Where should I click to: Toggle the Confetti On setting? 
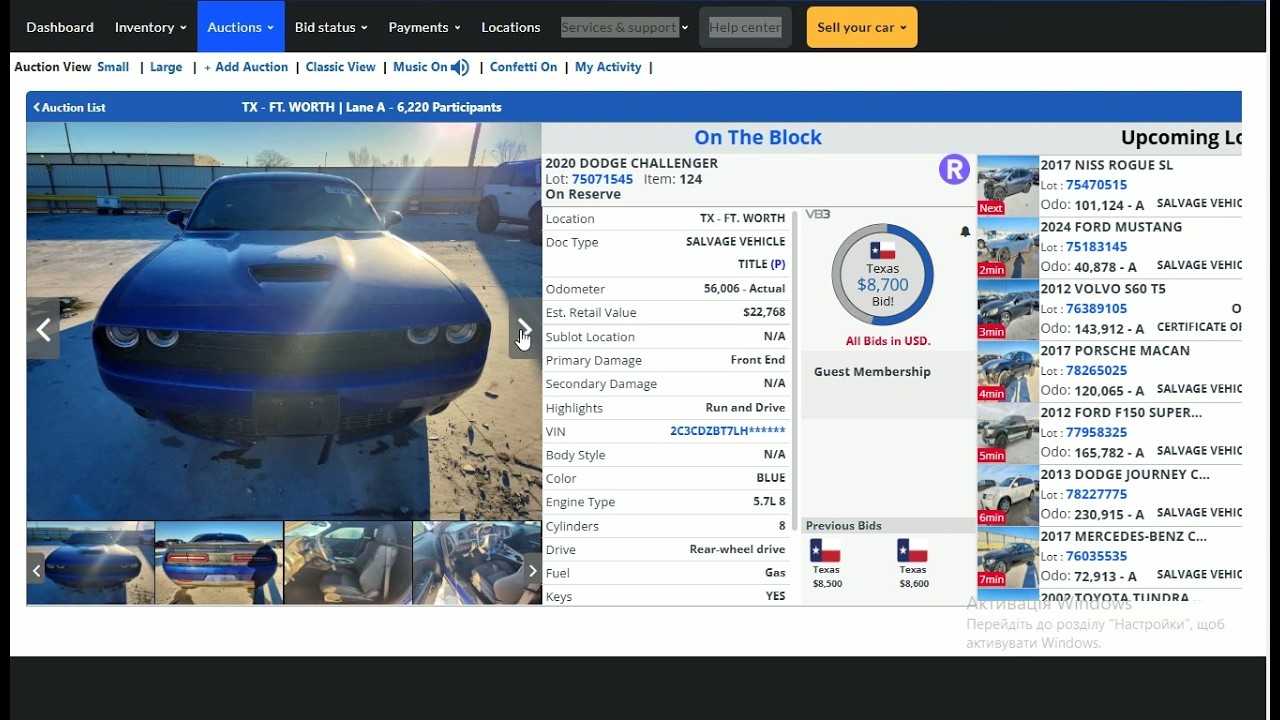pyautogui.click(x=523, y=67)
